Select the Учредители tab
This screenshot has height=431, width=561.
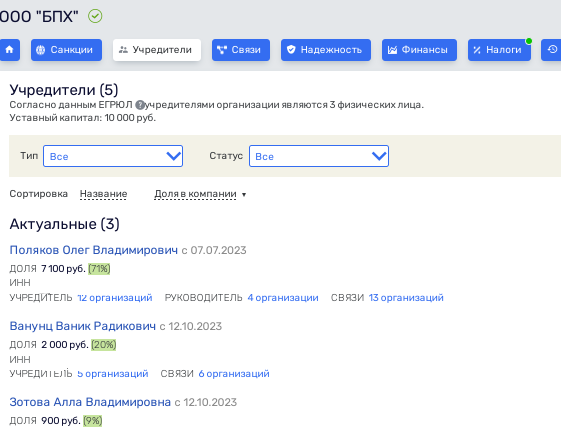pyautogui.click(x=157, y=50)
